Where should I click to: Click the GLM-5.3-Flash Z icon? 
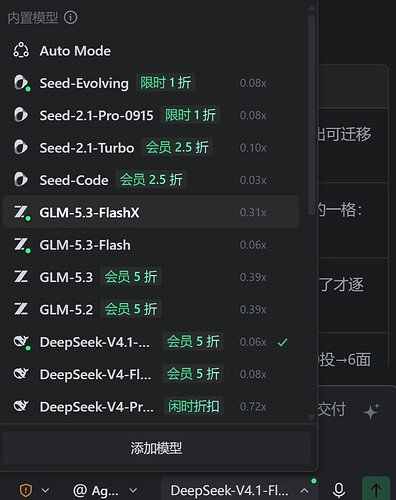pyautogui.click(x=22, y=245)
